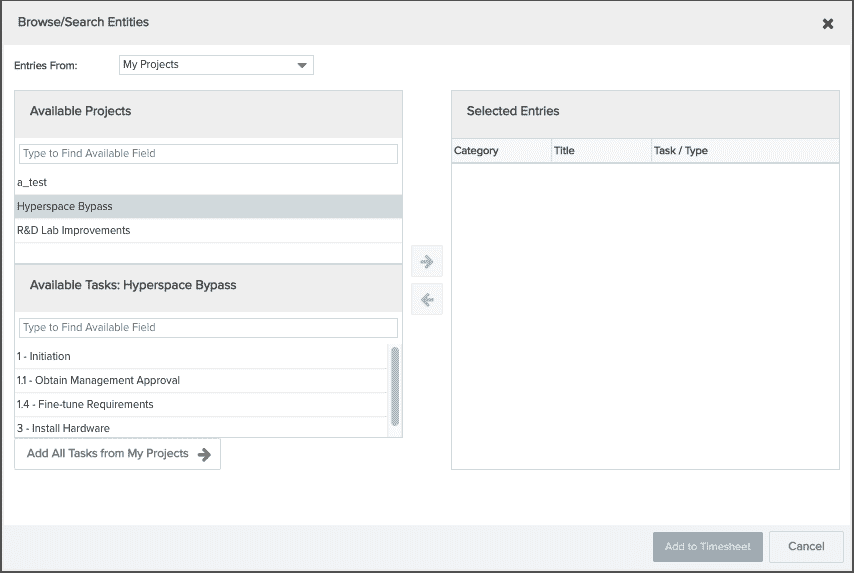Click the right arrow to add selection

[x=427, y=262]
